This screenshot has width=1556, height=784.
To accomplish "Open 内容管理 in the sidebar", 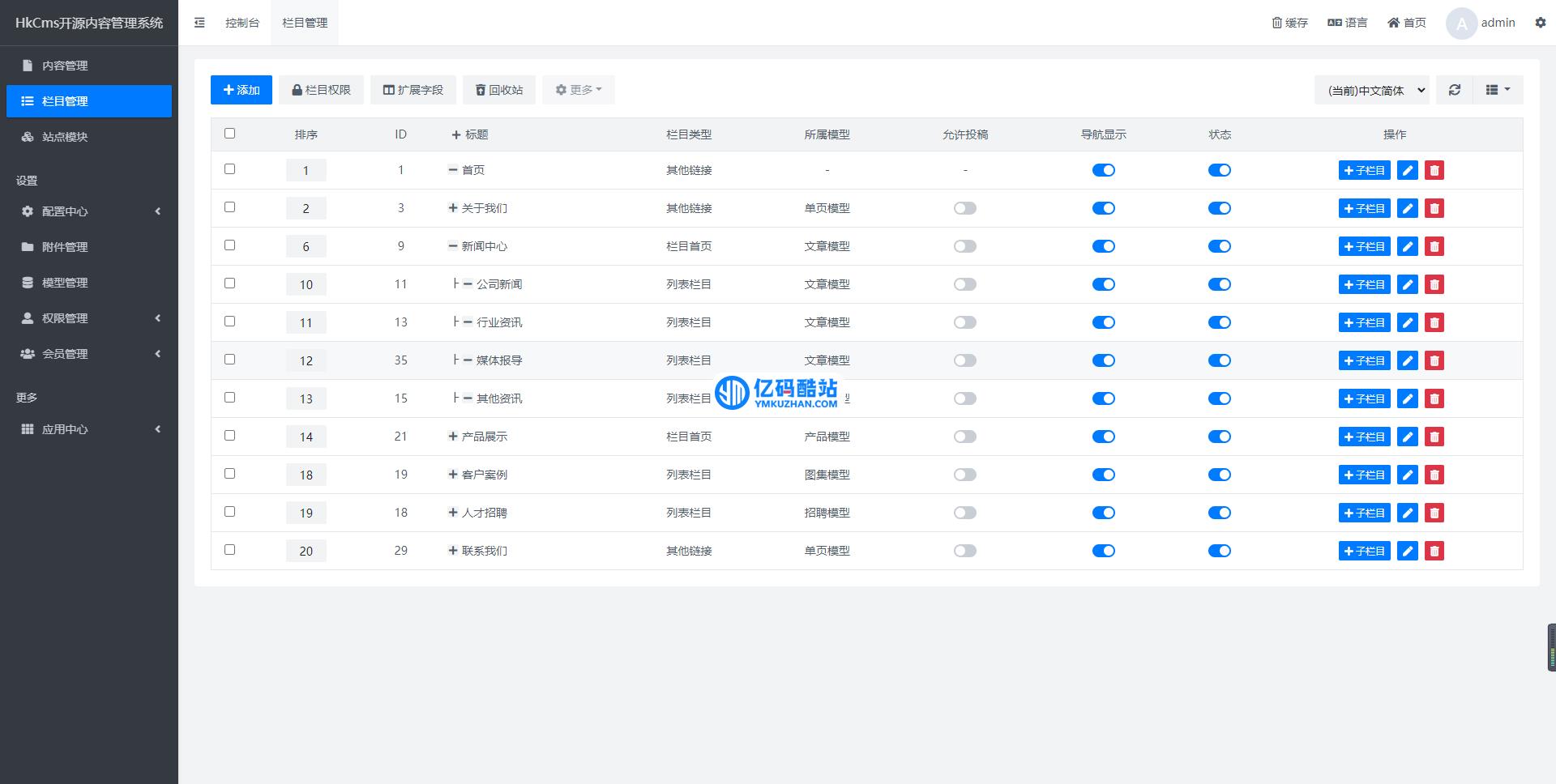I will [89, 66].
